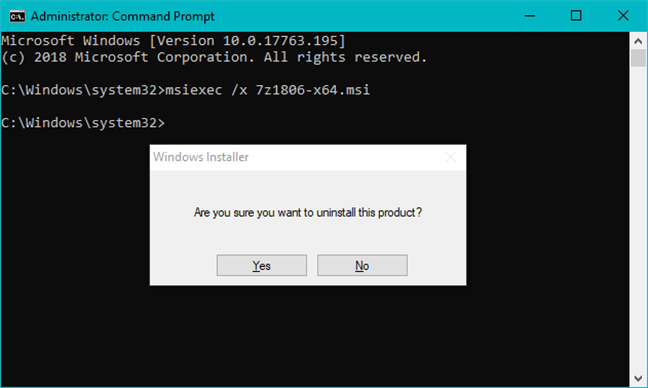Click the 'Windows Installer' dialog title
The image size is (648, 388).
201,157
